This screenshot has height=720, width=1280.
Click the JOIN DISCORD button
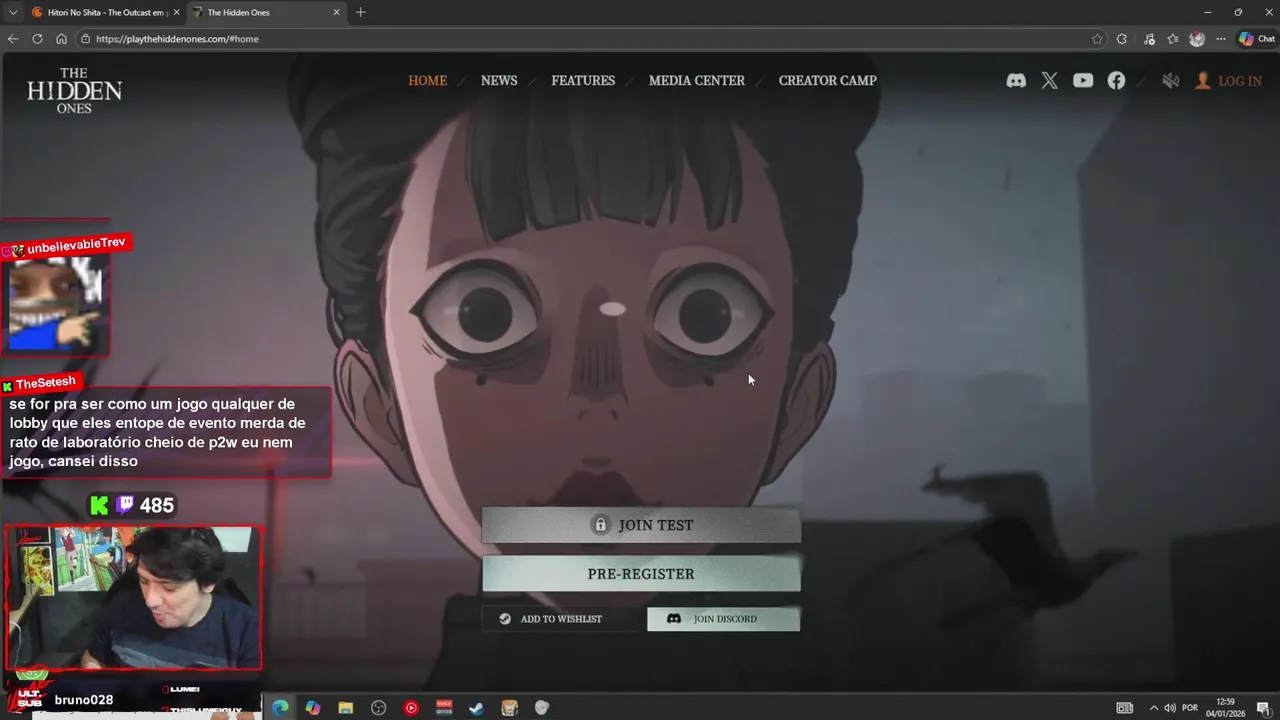coord(723,619)
